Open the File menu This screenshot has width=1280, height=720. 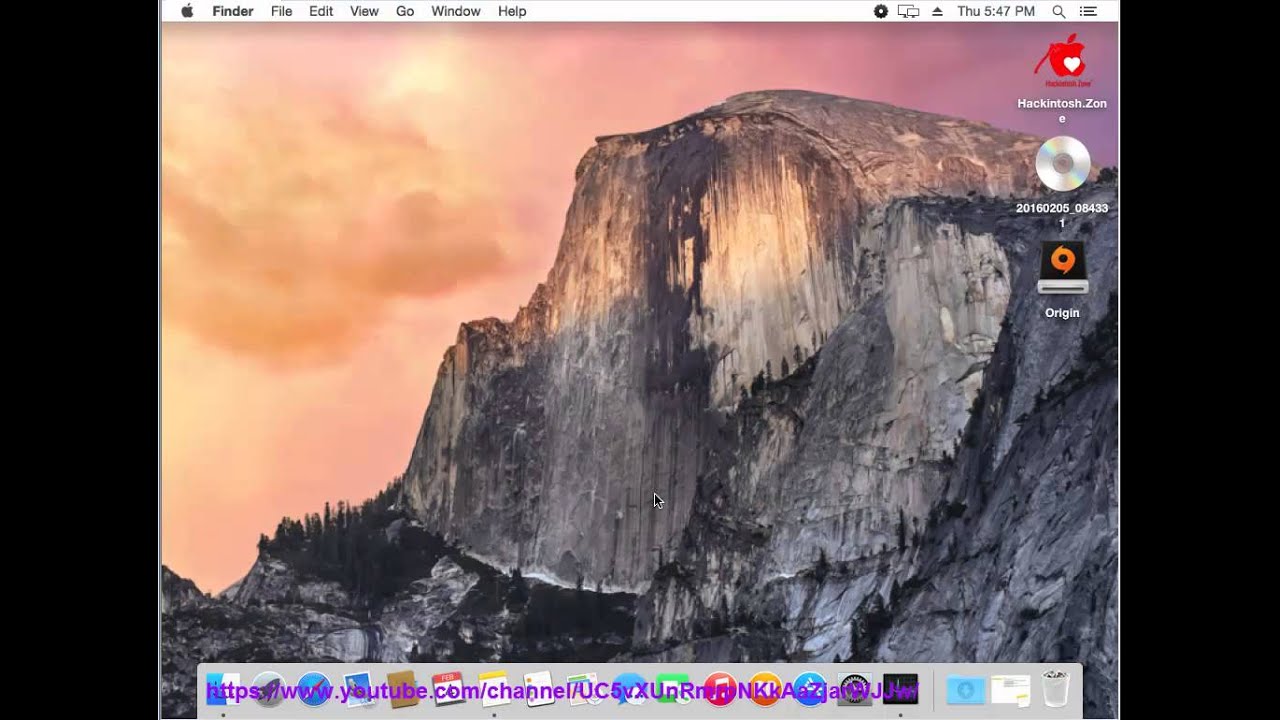point(281,11)
